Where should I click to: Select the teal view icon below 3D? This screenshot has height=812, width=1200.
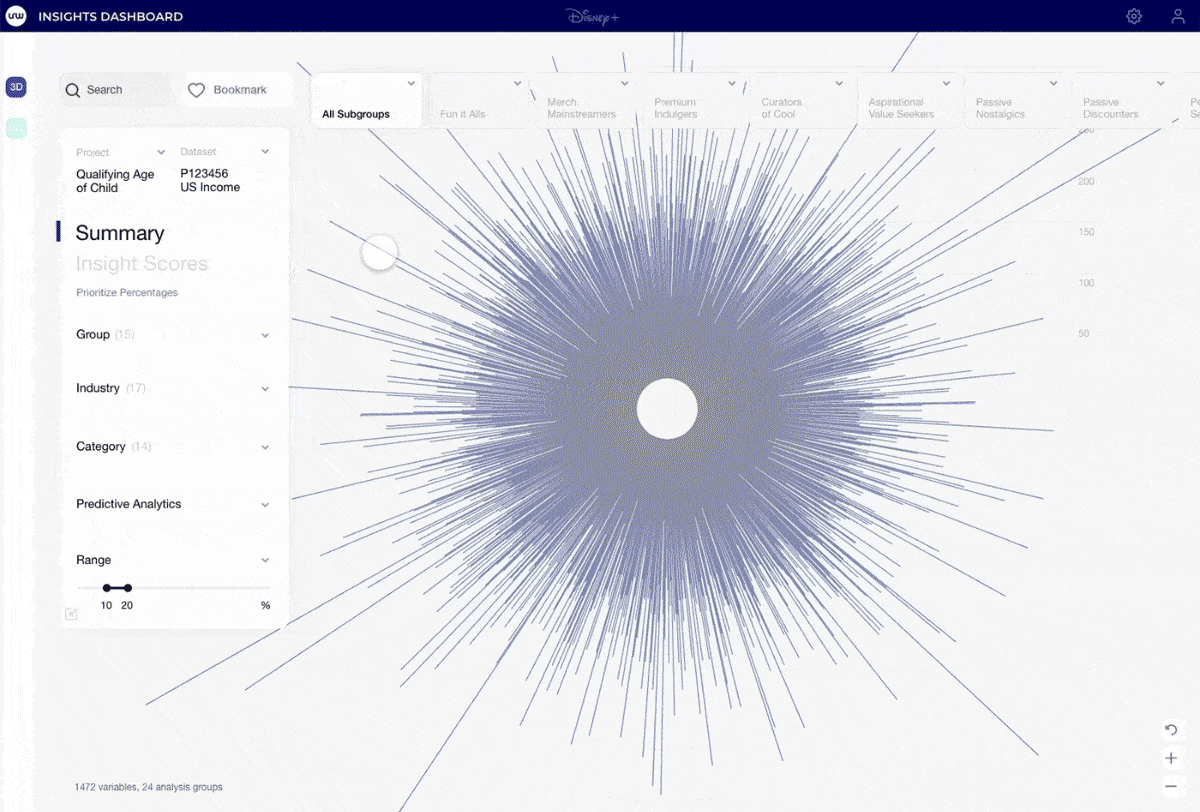click(x=16, y=128)
